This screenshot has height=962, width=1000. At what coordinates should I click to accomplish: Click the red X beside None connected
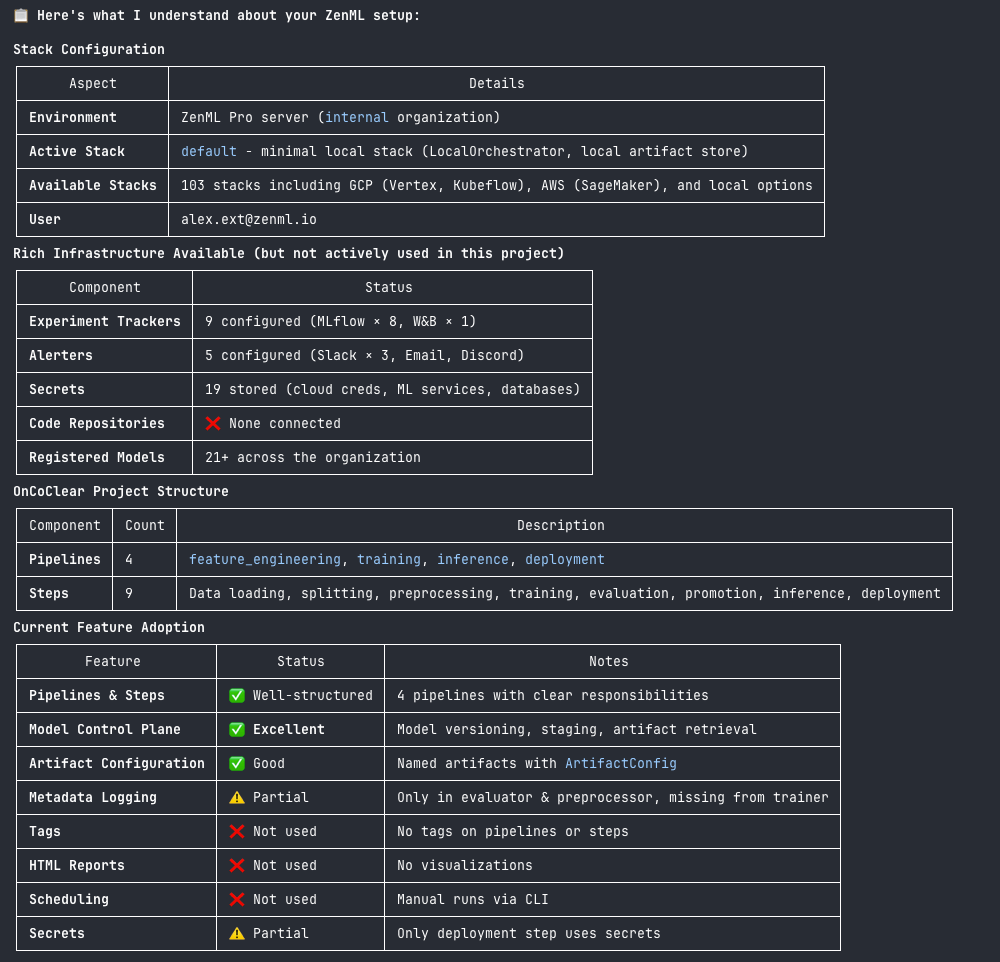tap(213, 423)
